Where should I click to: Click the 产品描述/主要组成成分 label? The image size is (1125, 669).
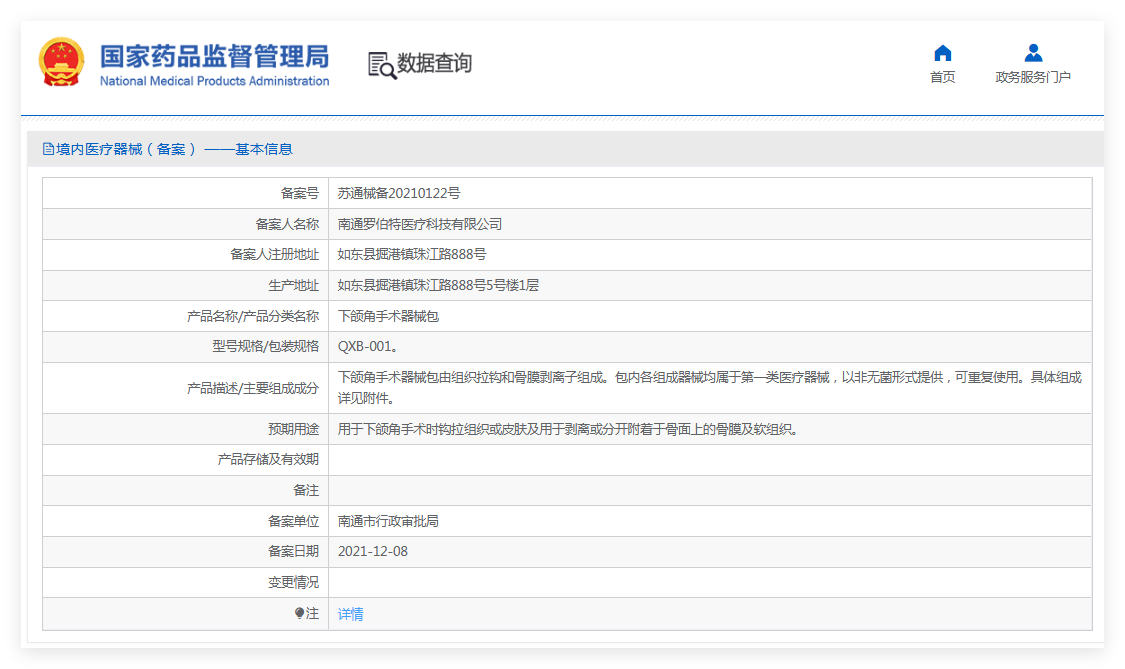point(253,388)
